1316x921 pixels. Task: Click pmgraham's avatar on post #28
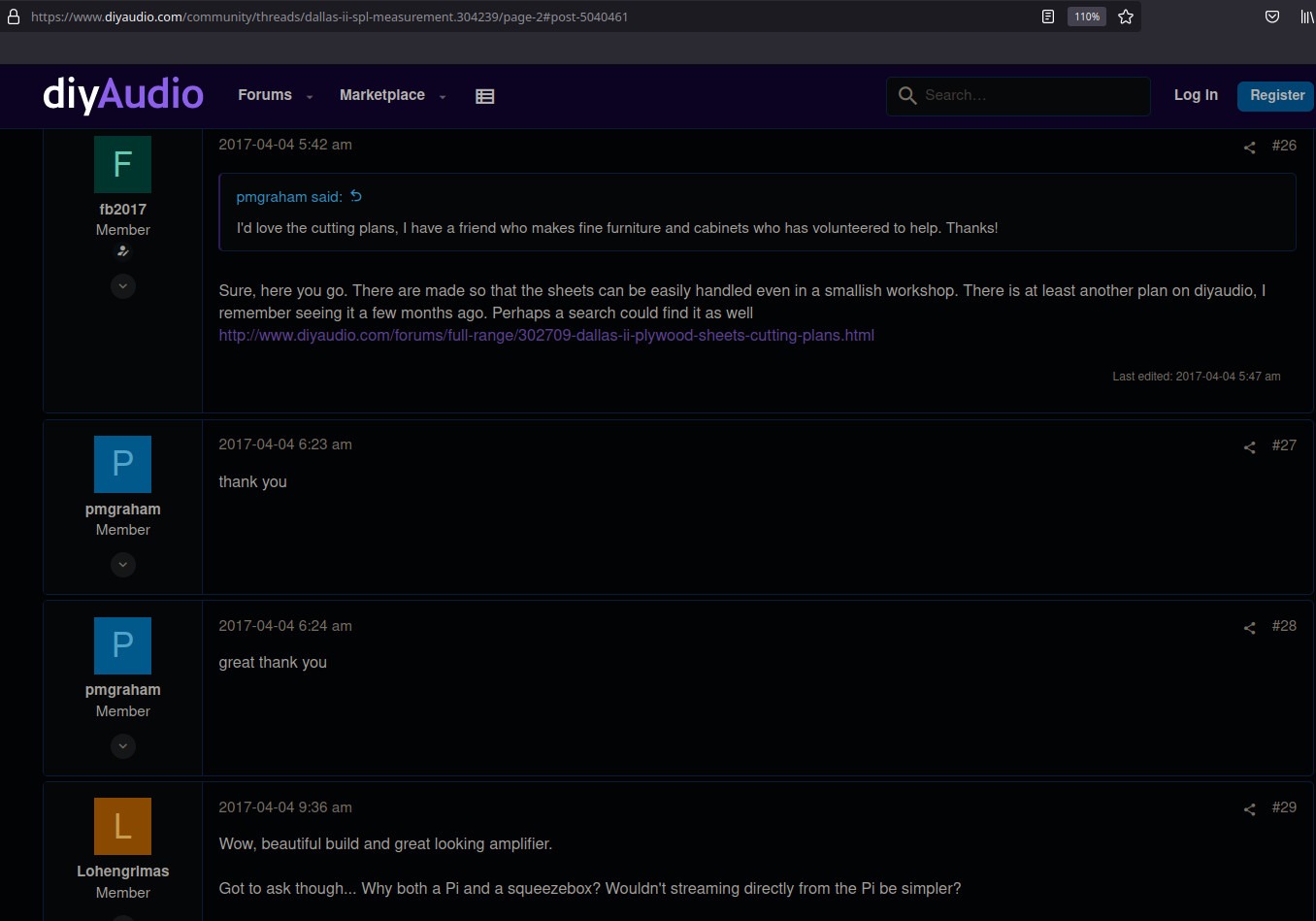pyautogui.click(x=123, y=645)
